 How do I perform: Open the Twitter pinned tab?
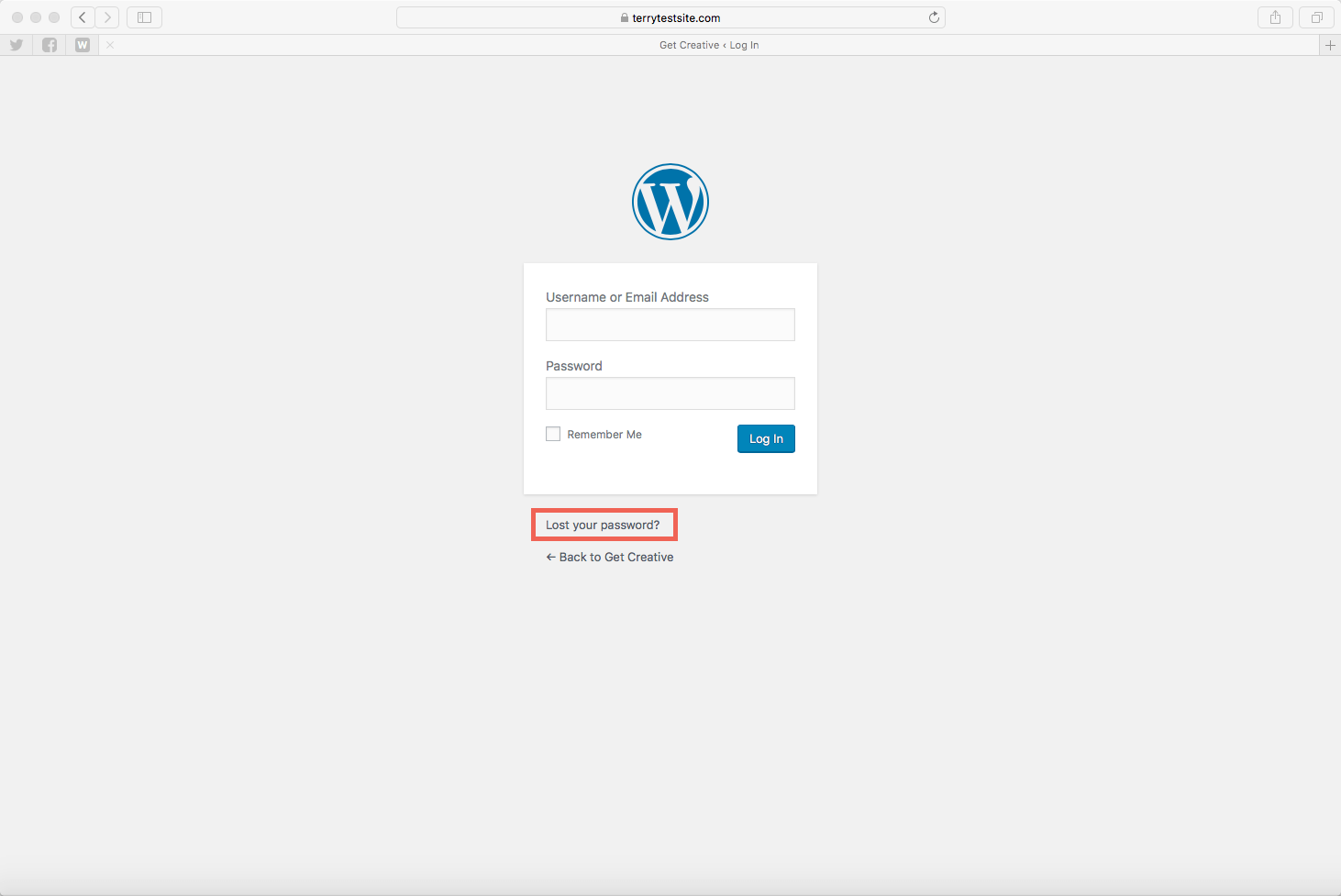pos(17,45)
